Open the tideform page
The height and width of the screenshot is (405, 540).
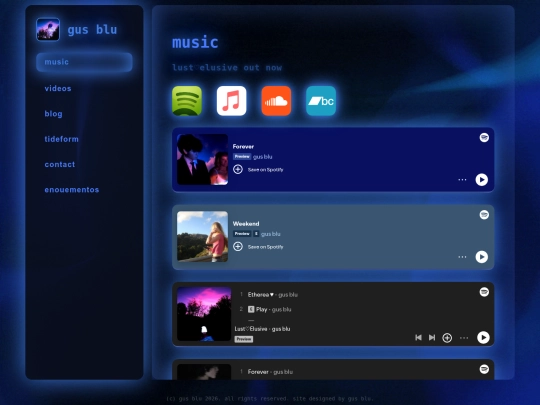pos(61,139)
